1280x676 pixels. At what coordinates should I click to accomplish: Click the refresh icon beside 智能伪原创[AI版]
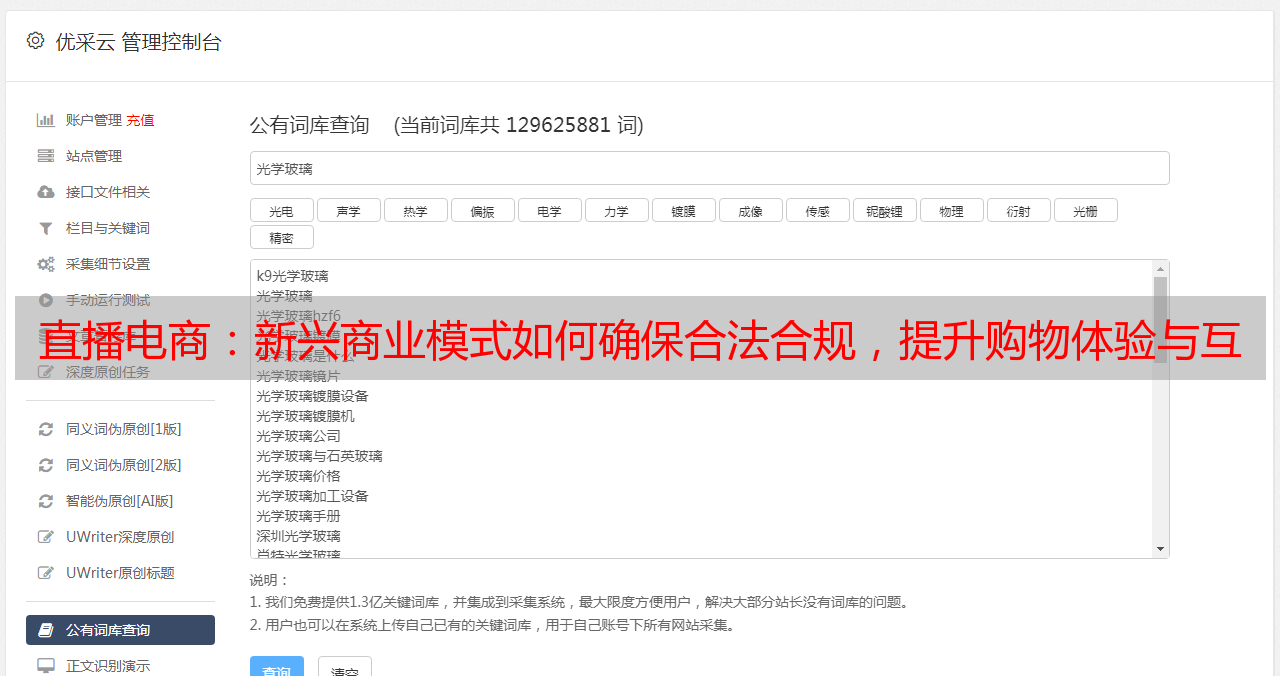click(46, 501)
